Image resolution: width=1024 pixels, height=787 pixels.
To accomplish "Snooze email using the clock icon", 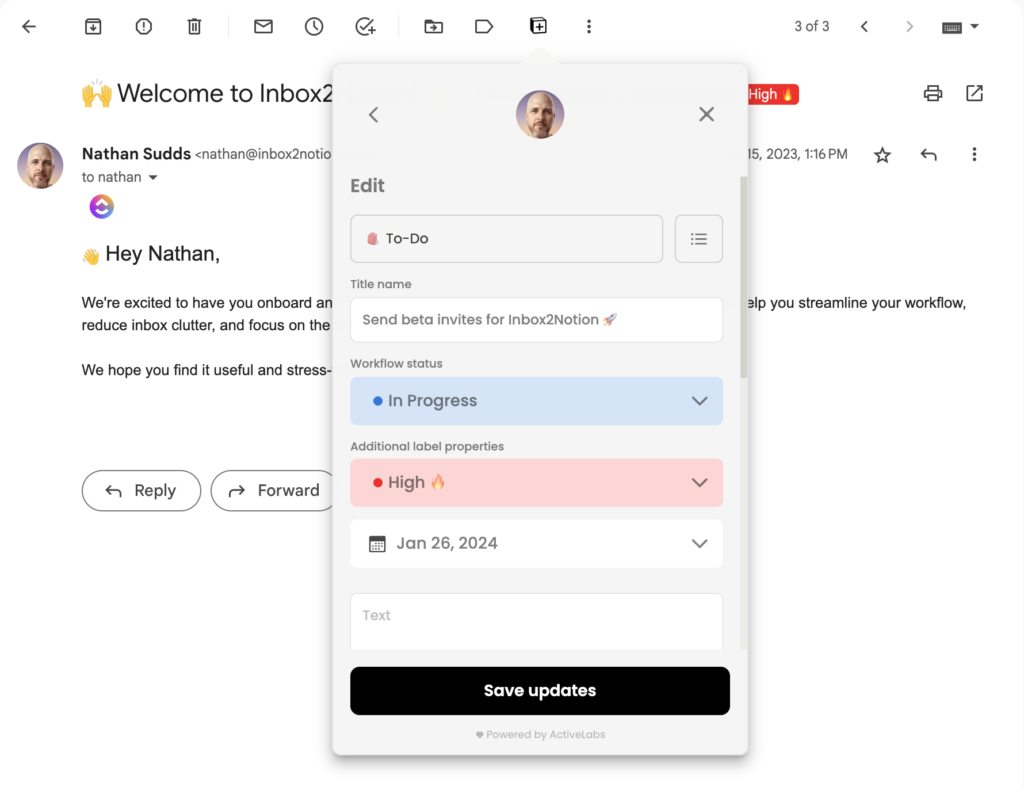I will (x=314, y=27).
